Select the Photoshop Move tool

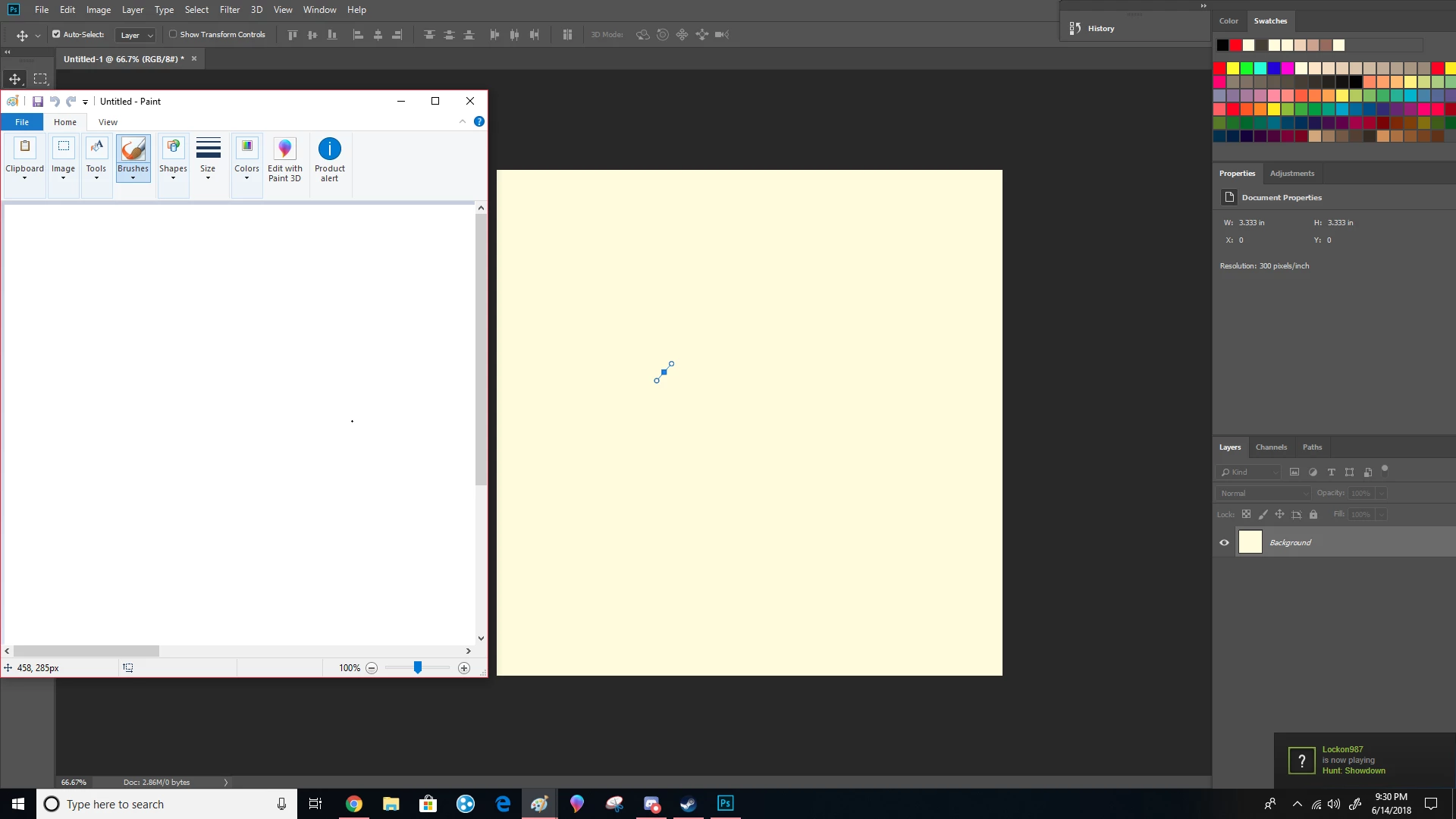[x=14, y=79]
